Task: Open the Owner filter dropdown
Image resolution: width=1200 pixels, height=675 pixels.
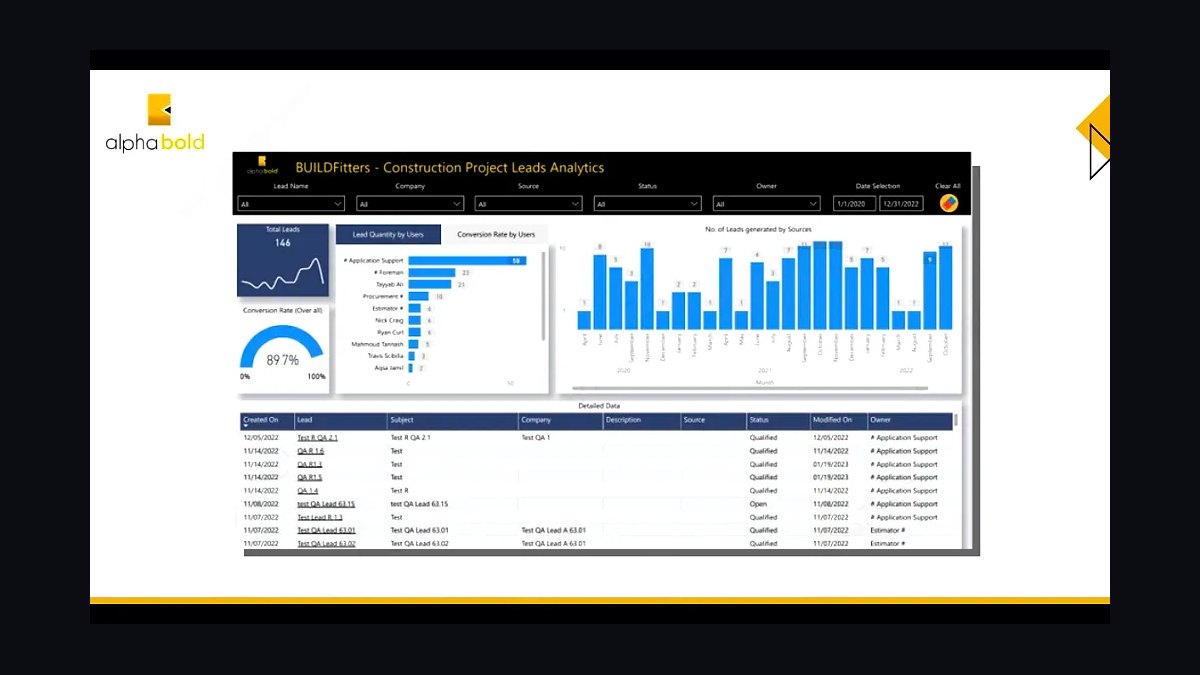Action: tap(766, 204)
